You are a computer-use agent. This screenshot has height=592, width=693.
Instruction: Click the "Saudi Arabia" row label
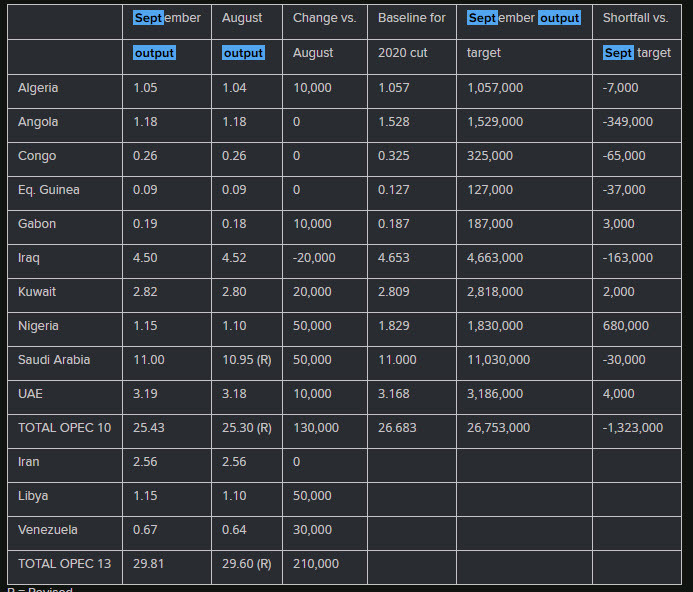coord(54,360)
